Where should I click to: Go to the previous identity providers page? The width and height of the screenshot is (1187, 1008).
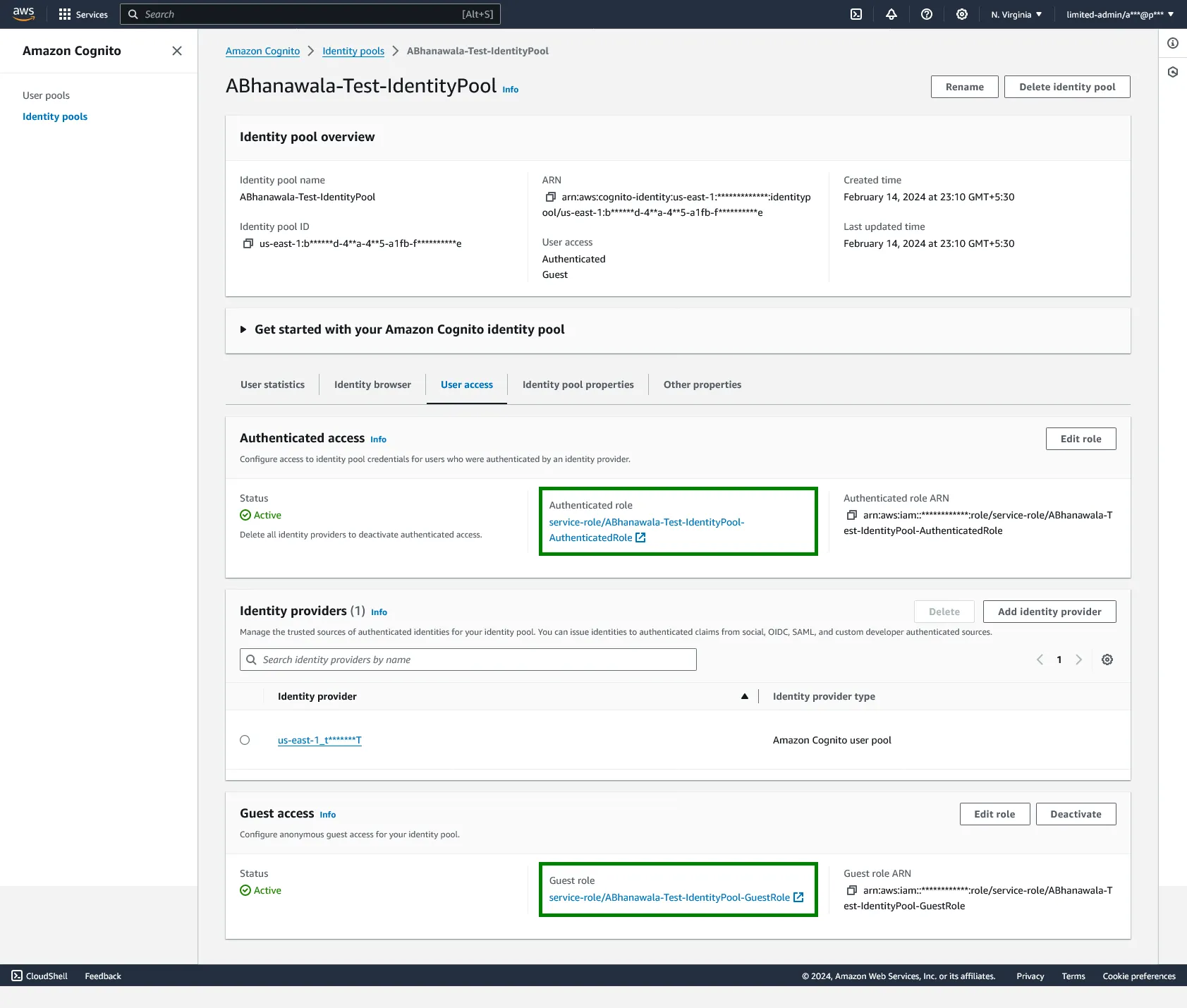[1040, 660]
